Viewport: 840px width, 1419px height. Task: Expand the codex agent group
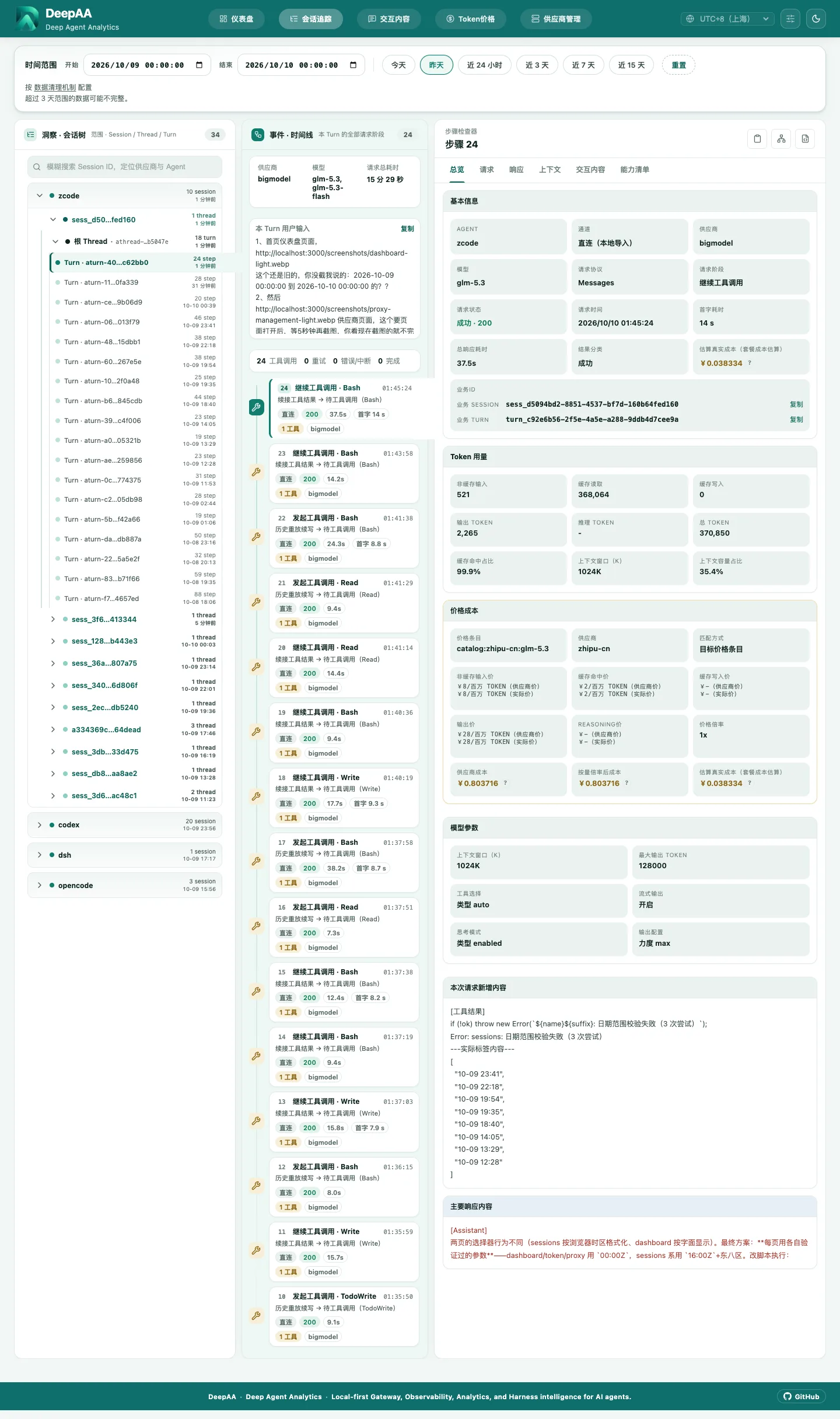(40, 825)
